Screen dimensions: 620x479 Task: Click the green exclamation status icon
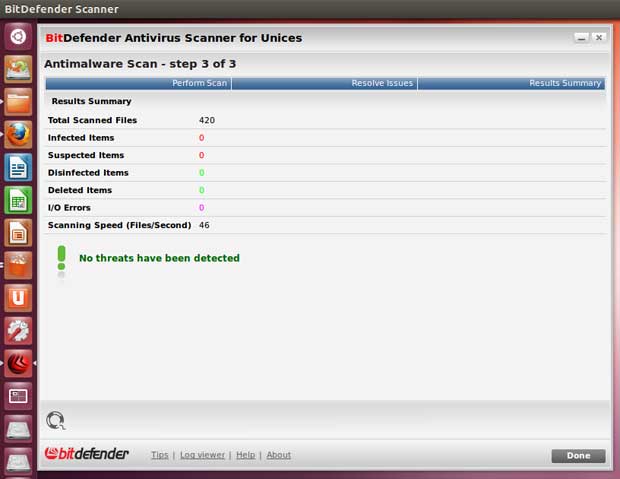tap(61, 260)
